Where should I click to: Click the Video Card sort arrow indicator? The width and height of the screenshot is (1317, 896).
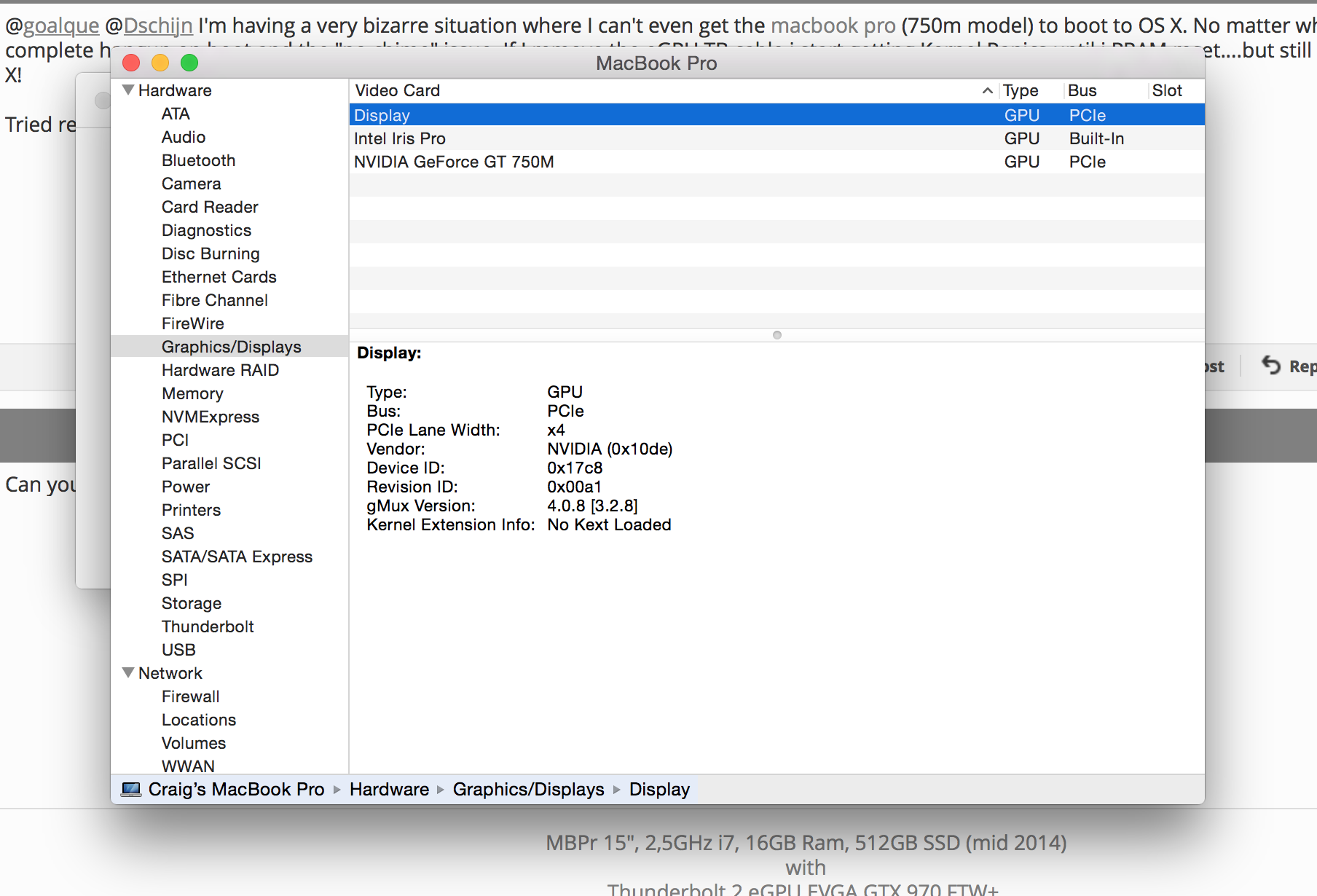pyautogui.click(x=987, y=90)
